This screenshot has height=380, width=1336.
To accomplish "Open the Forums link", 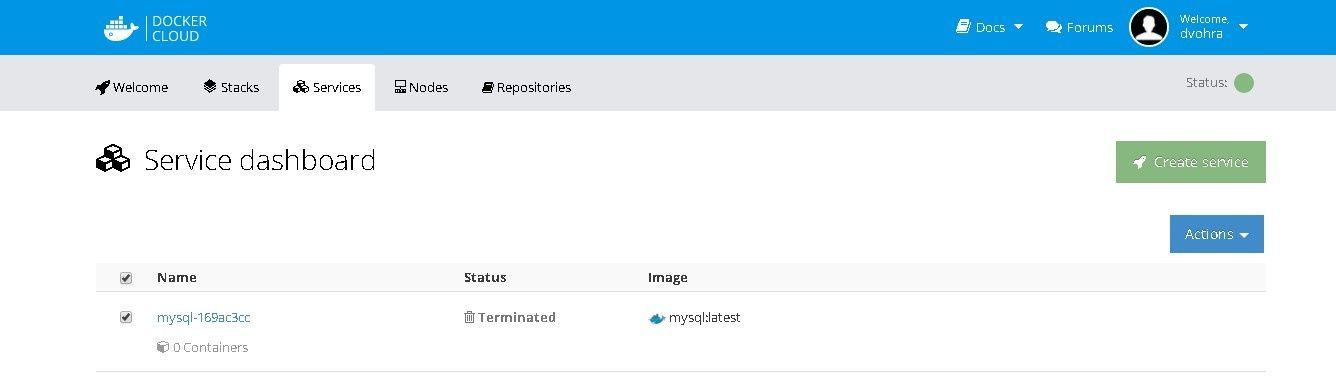I will 1079,27.
